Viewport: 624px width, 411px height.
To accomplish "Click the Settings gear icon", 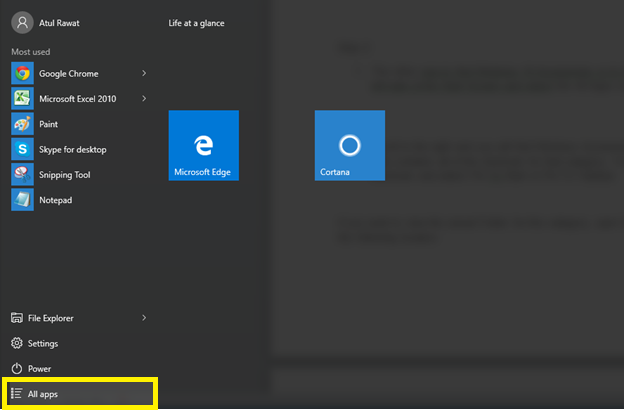I will (x=17, y=343).
